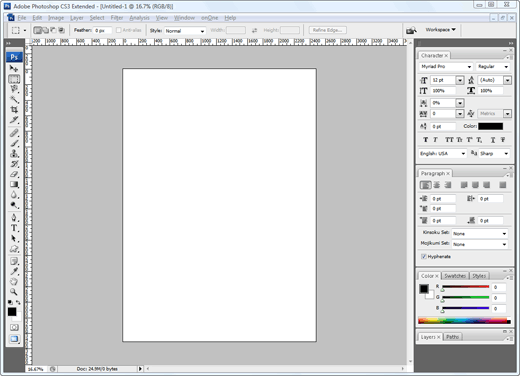The height and width of the screenshot is (376, 520).
Task: Toggle Underline in Character panel
Action: 493,140
